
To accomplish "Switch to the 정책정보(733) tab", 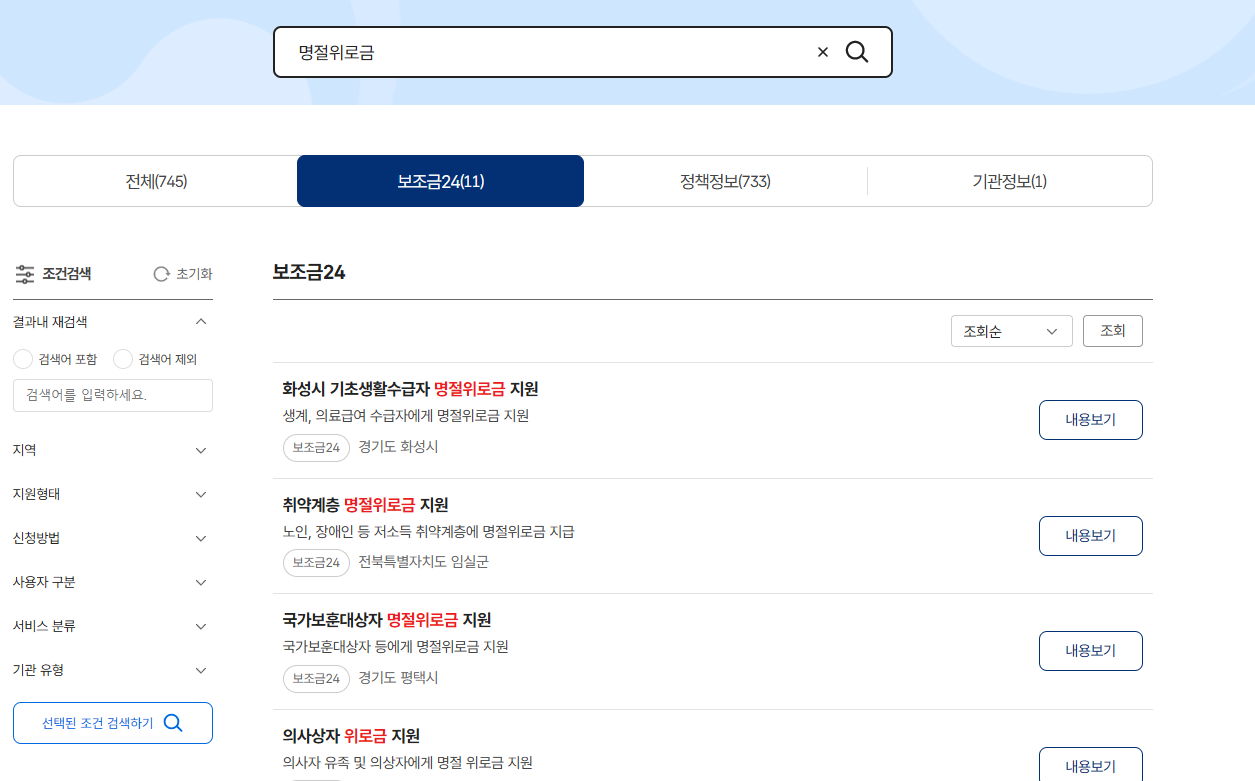I will (724, 181).
